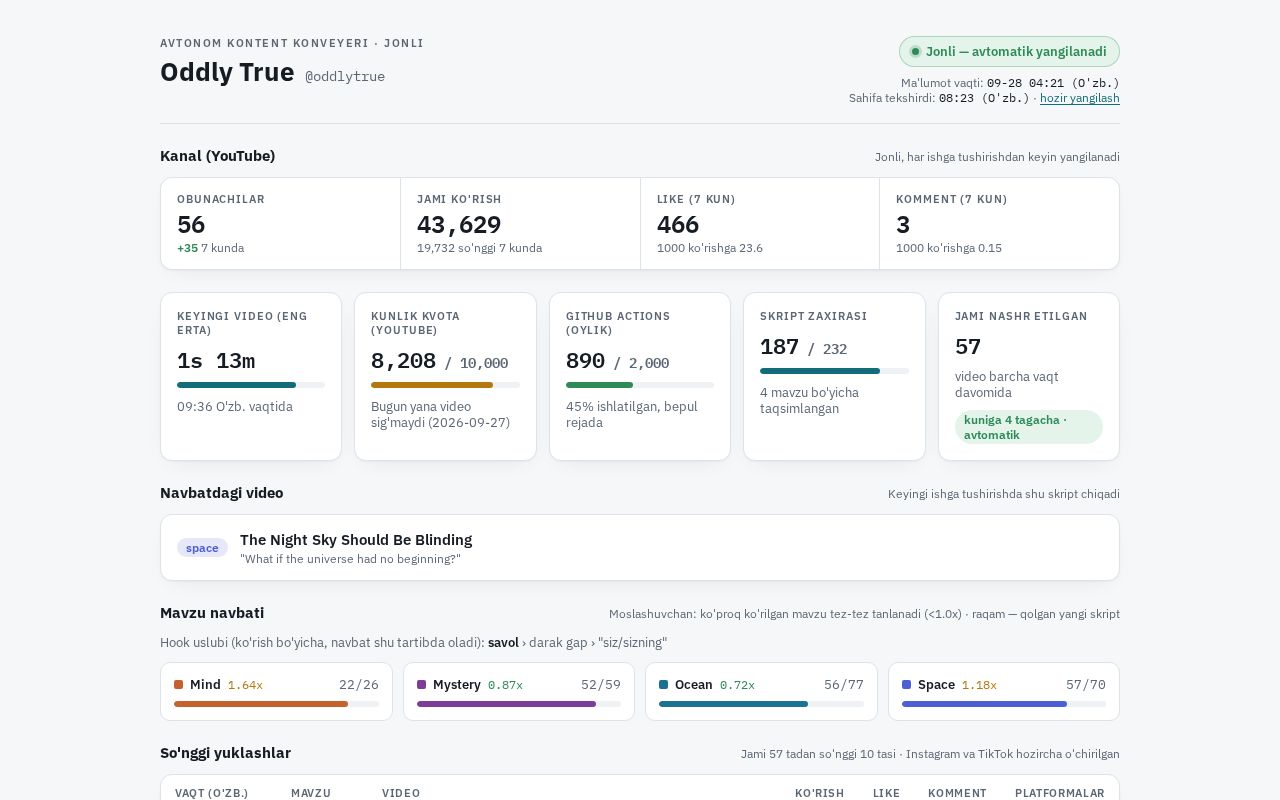Click the 'hozir yangilash' refresh link
Image resolution: width=1280 pixels, height=800 pixels.
click(x=1080, y=98)
